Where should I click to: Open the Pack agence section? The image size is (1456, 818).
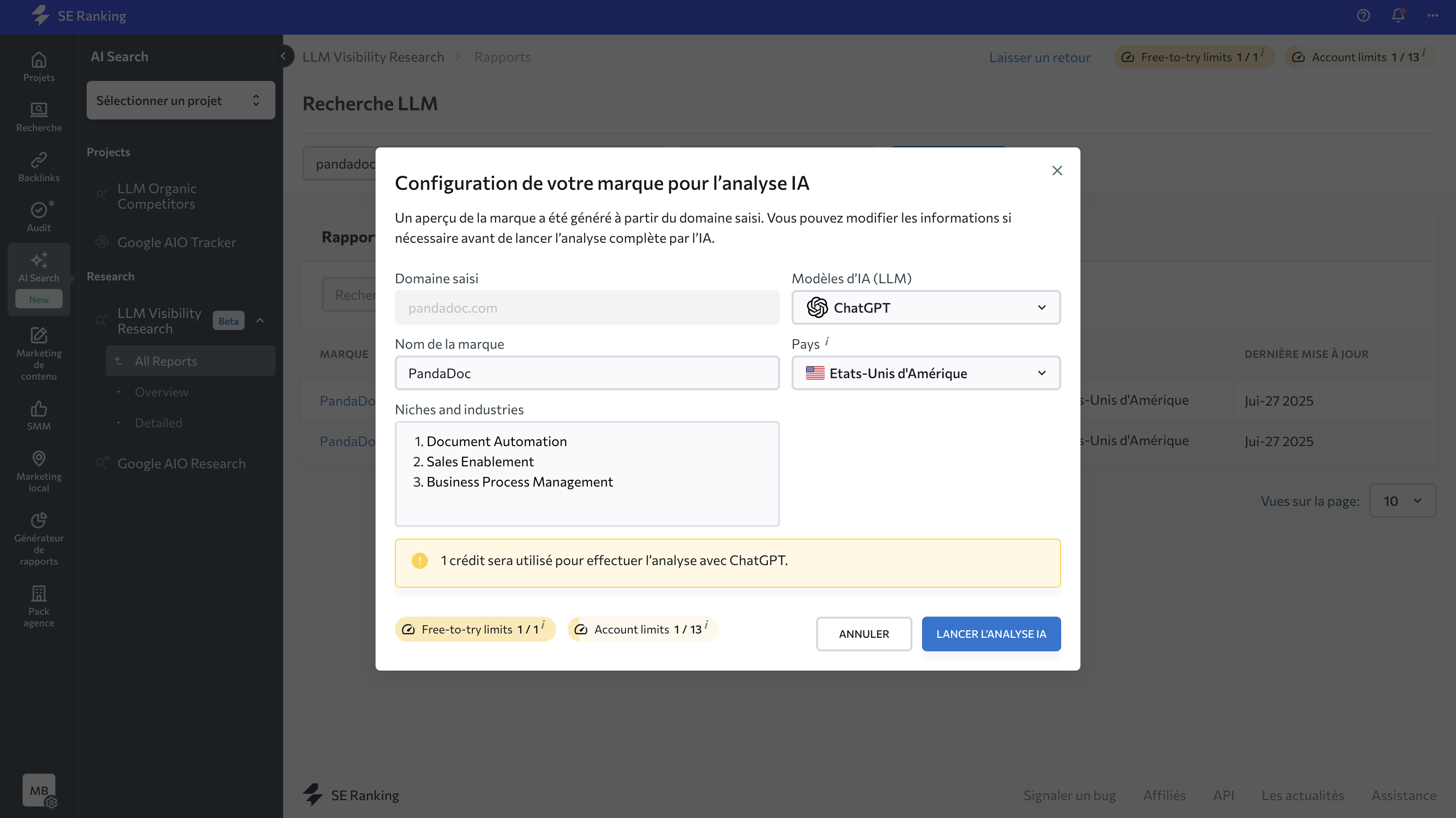point(39,606)
